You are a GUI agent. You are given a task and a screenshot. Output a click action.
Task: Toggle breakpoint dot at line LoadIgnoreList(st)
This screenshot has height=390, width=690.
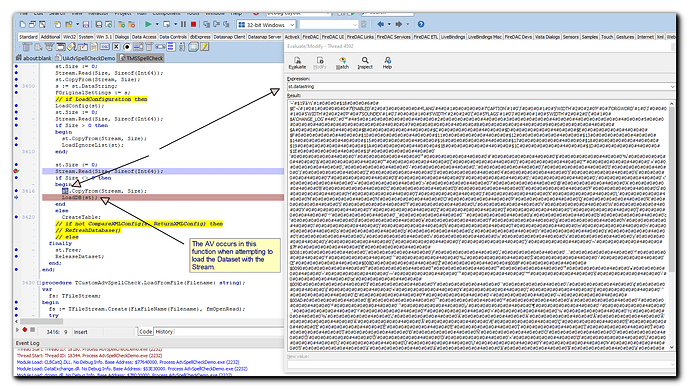16,145
